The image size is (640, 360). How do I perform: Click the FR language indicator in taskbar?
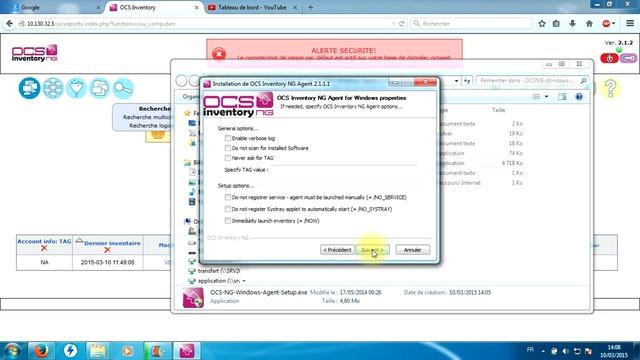point(530,349)
